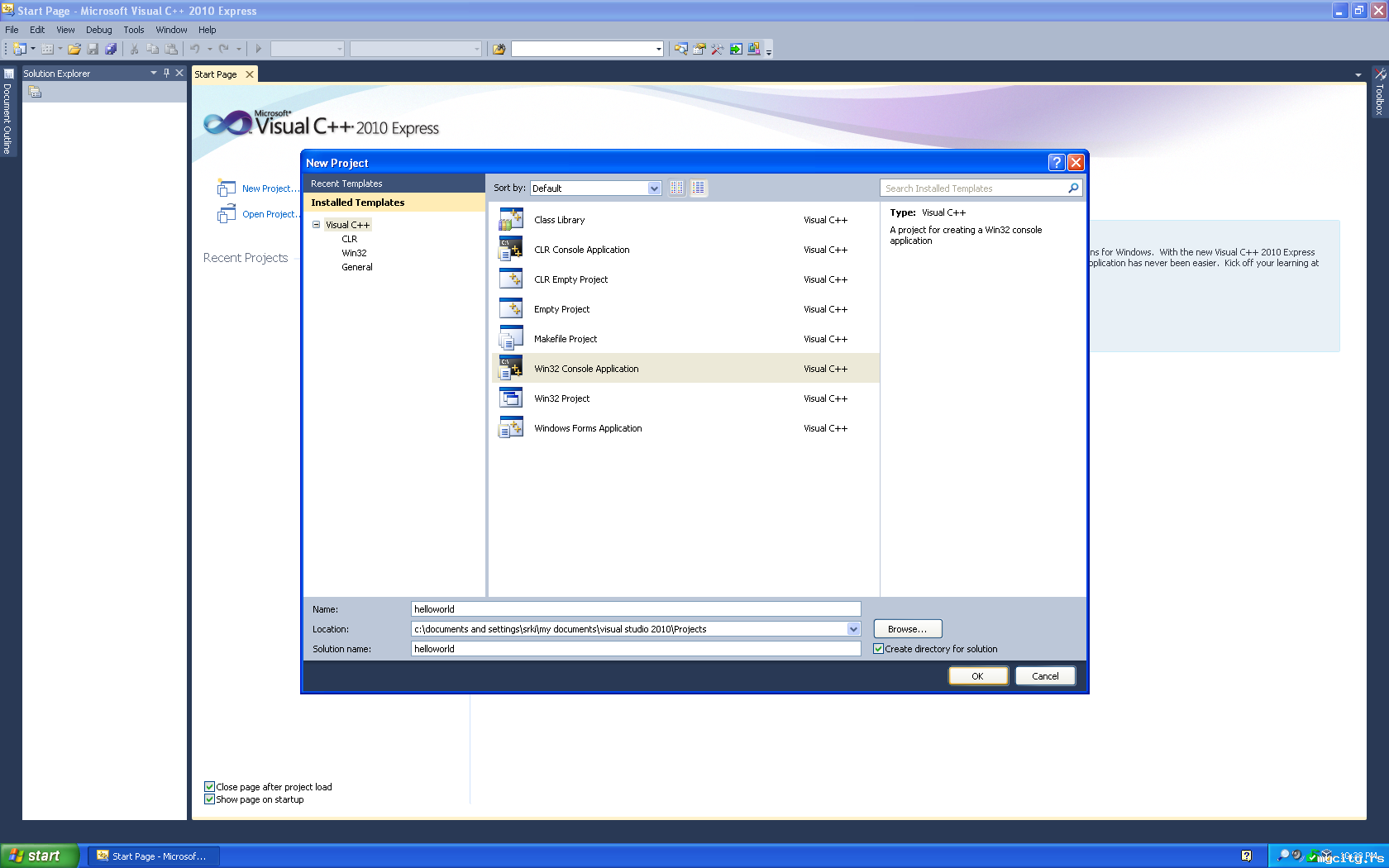This screenshot has width=1389, height=868.
Task: Click the Windows start button
Action: 40,856
